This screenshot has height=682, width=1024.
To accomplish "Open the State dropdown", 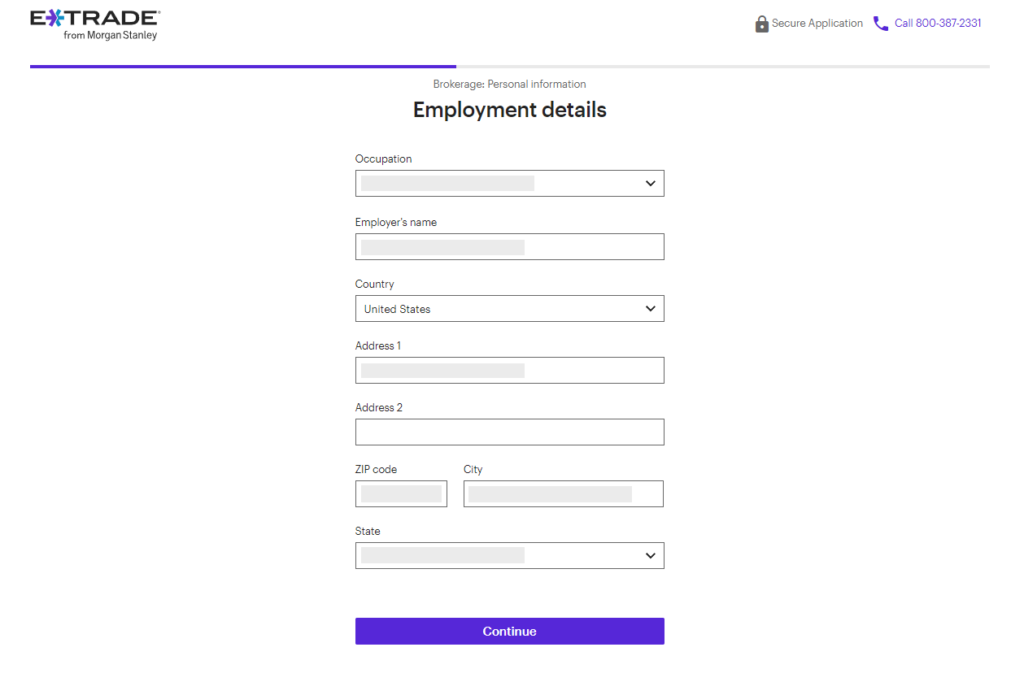I will coord(509,556).
